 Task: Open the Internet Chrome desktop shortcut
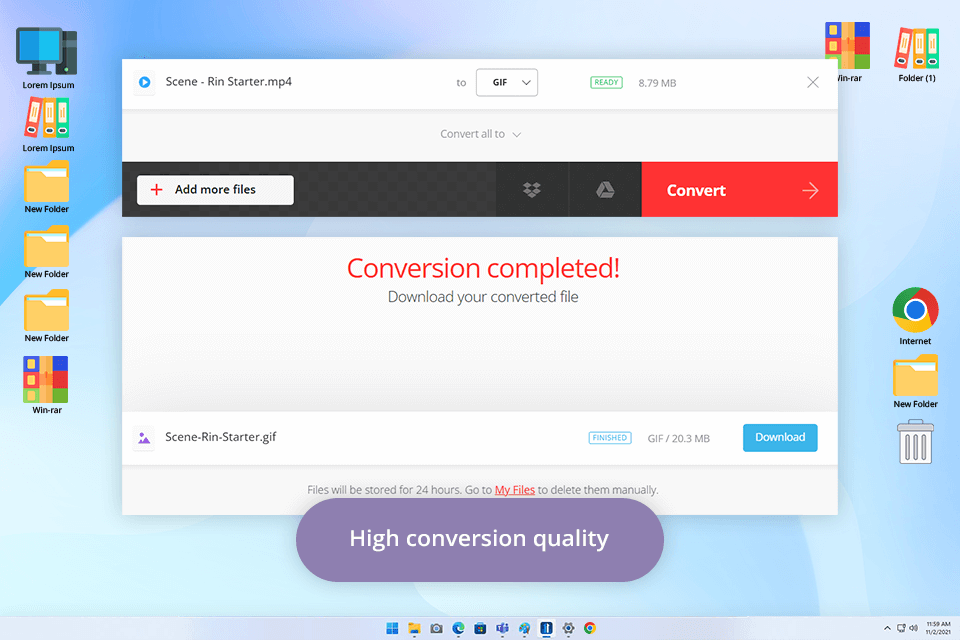(x=915, y=315)
